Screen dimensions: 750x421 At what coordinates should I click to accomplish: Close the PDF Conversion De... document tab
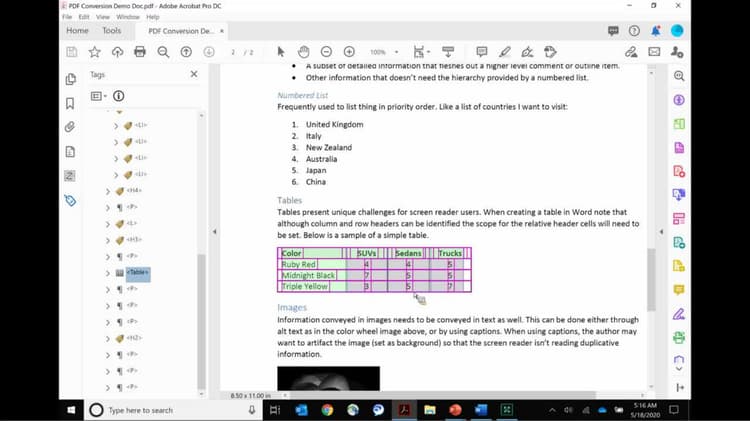[x=222, y=31]
